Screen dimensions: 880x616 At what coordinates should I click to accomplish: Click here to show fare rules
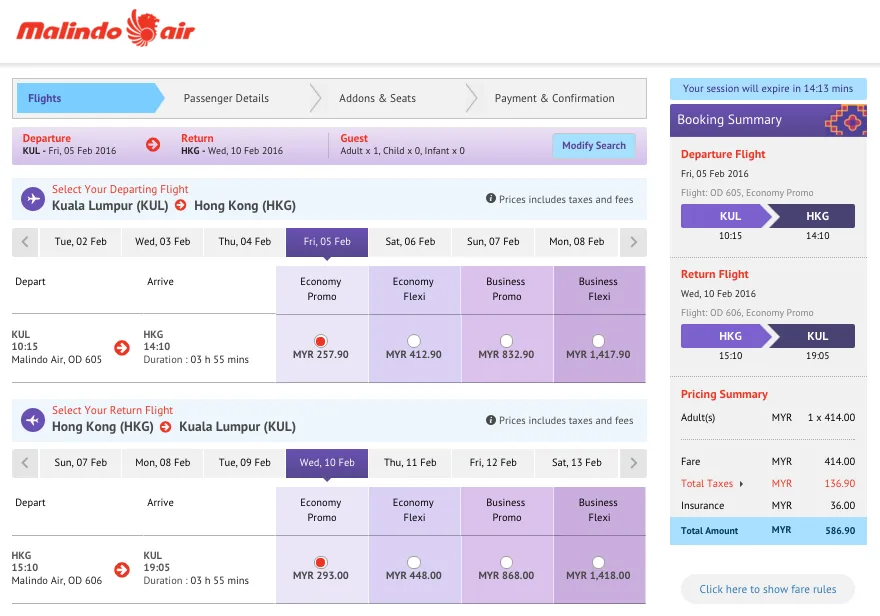tap(767, 589)
